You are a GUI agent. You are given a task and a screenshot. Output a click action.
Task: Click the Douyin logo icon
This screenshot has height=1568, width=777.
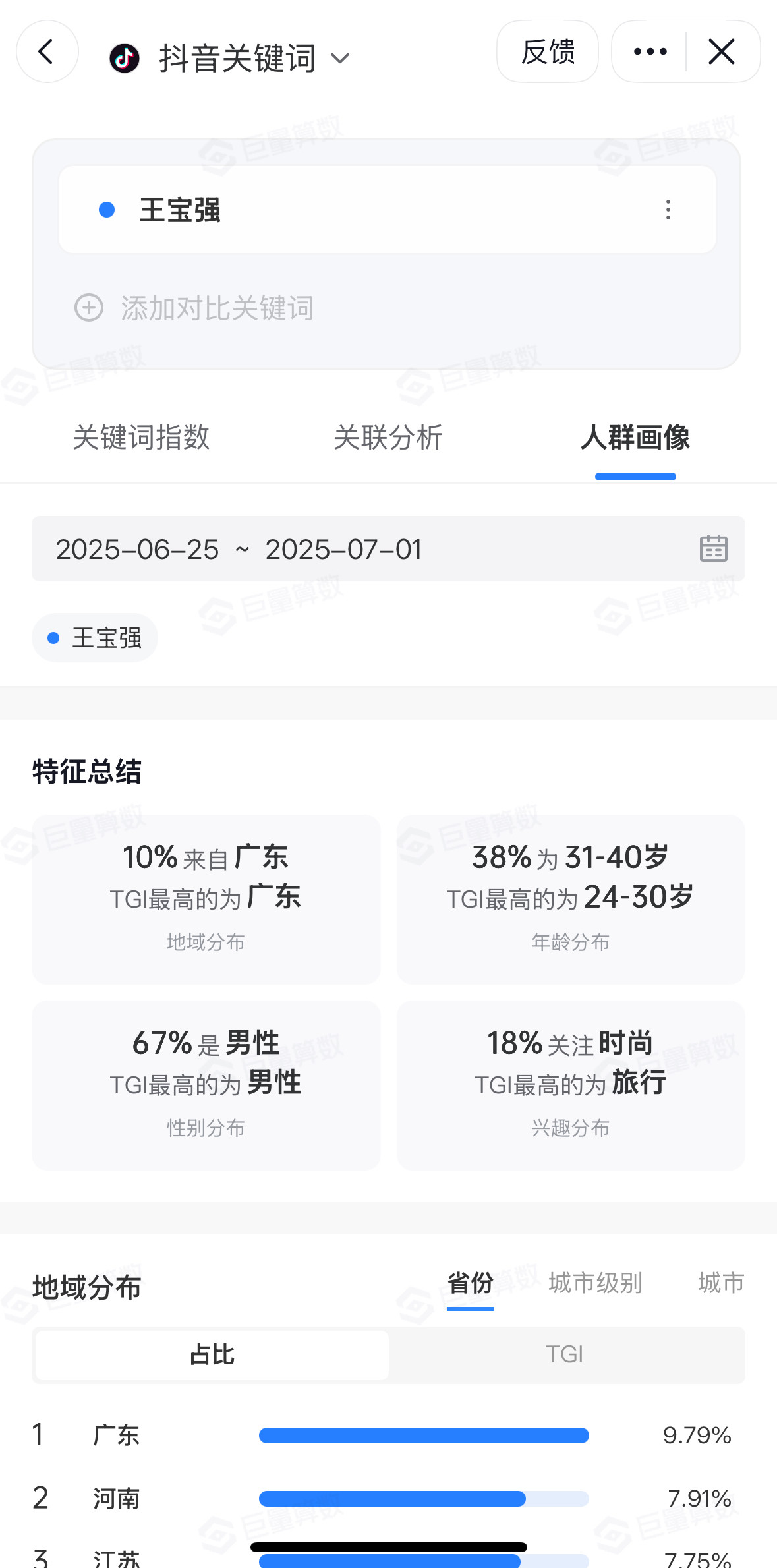[x=125, y=59]
